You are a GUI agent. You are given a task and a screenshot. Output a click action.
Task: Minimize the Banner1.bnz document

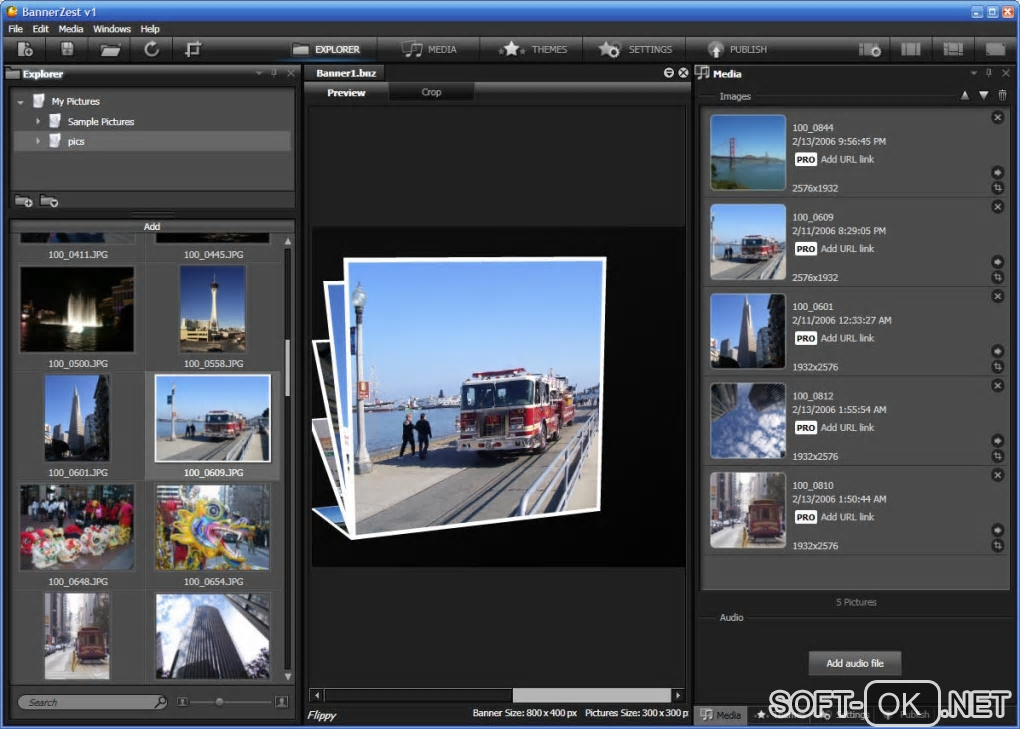pos(669,73)
